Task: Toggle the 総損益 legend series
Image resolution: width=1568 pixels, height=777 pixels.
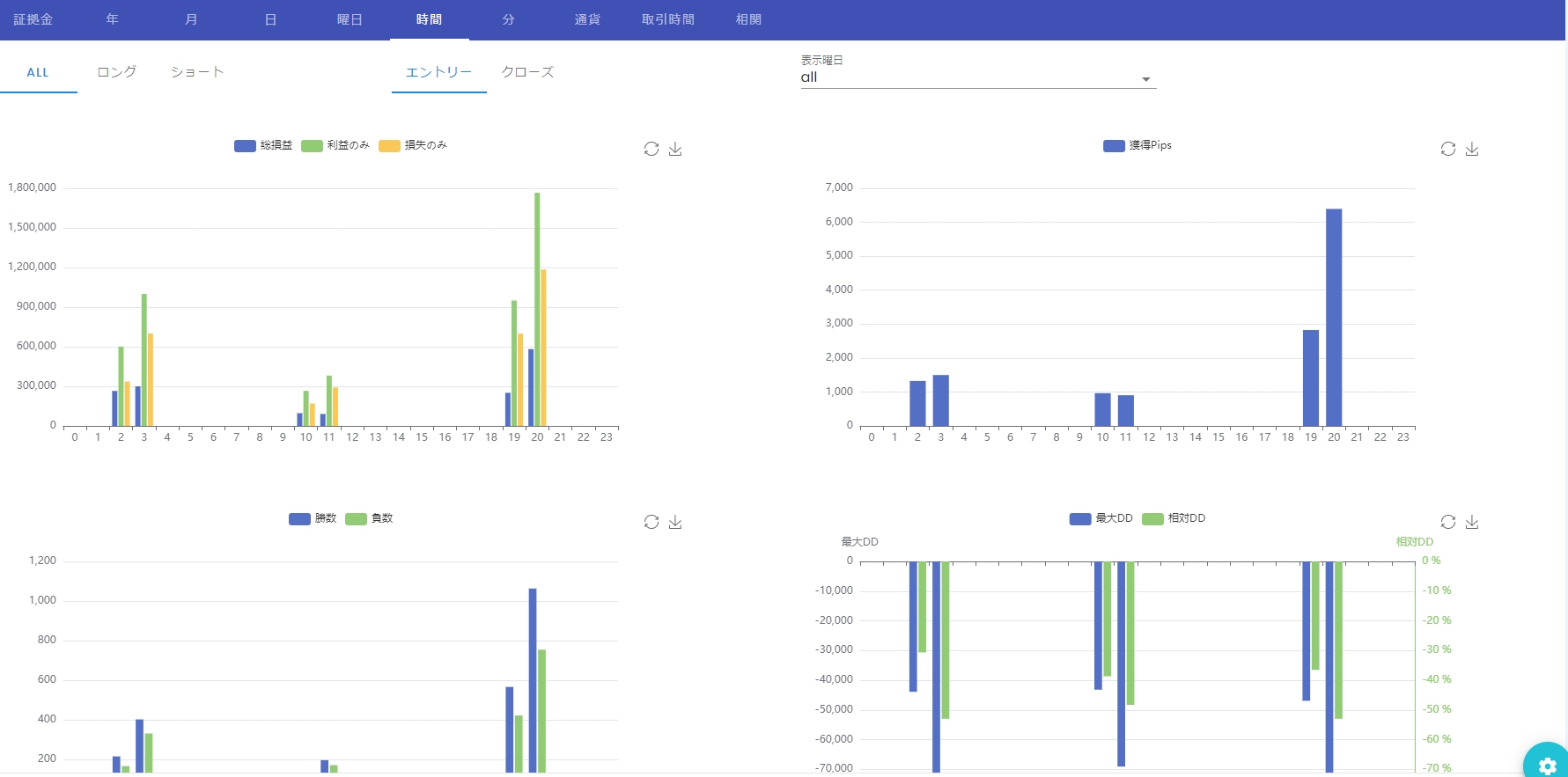Action: 263,146
